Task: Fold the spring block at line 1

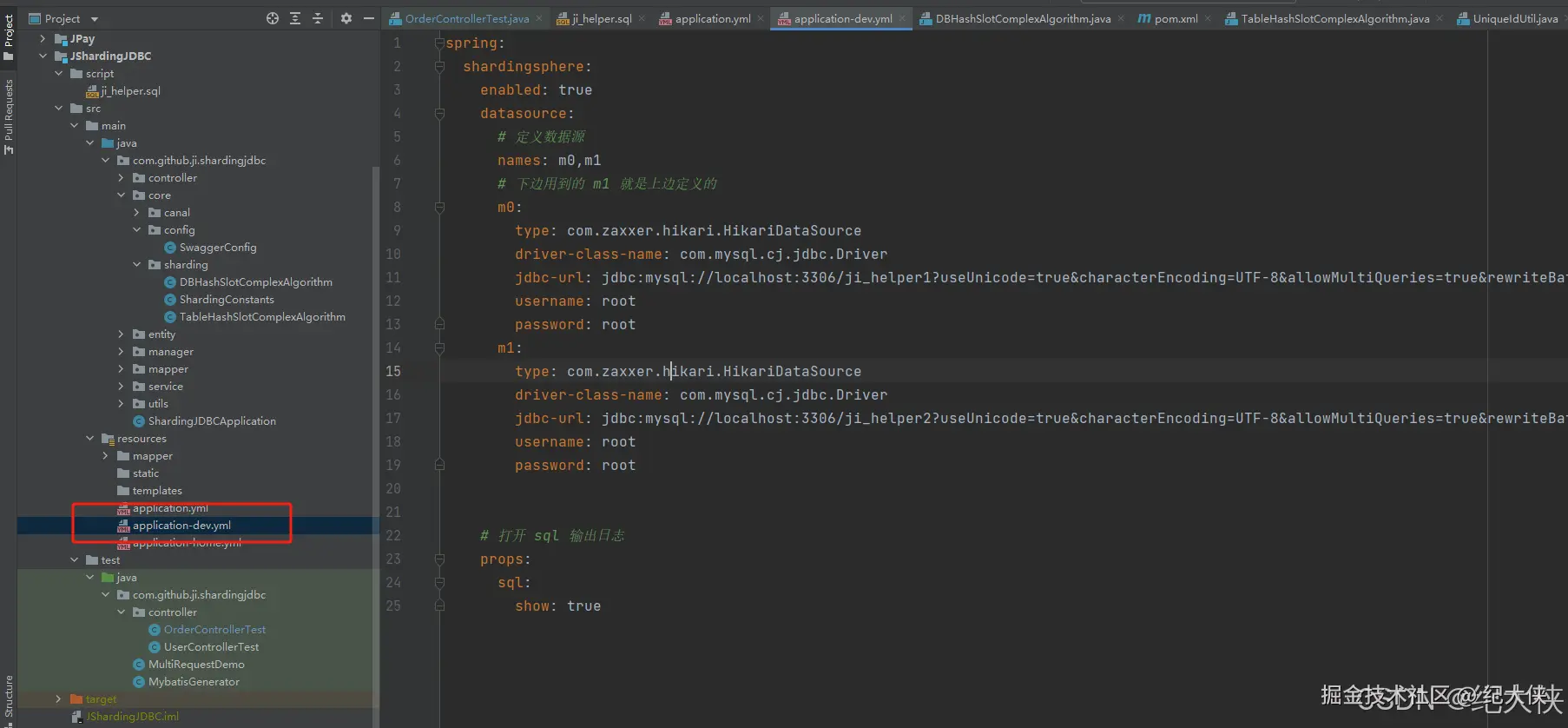Action: (439, 43)
